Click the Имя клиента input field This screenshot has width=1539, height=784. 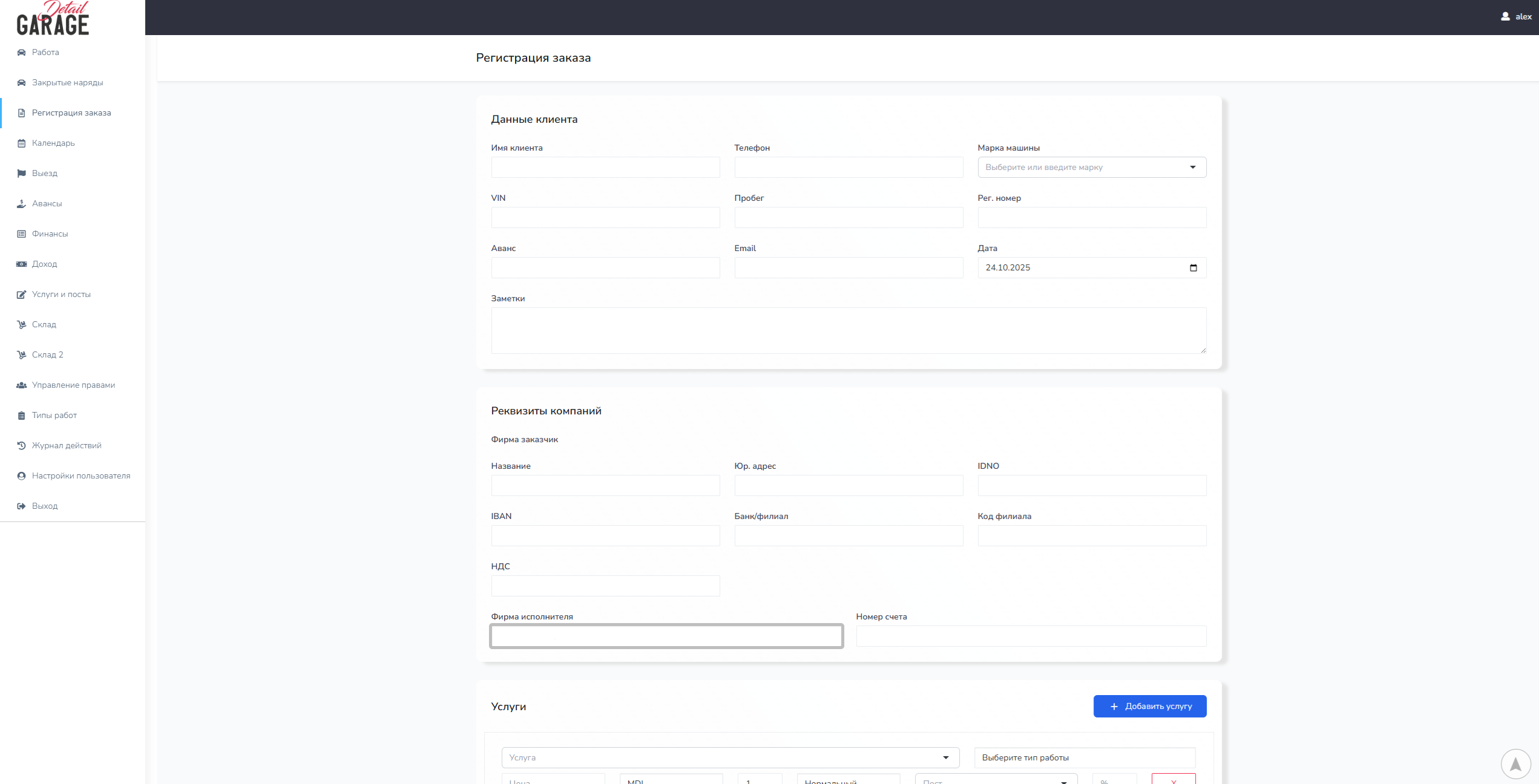coord(605,168)
